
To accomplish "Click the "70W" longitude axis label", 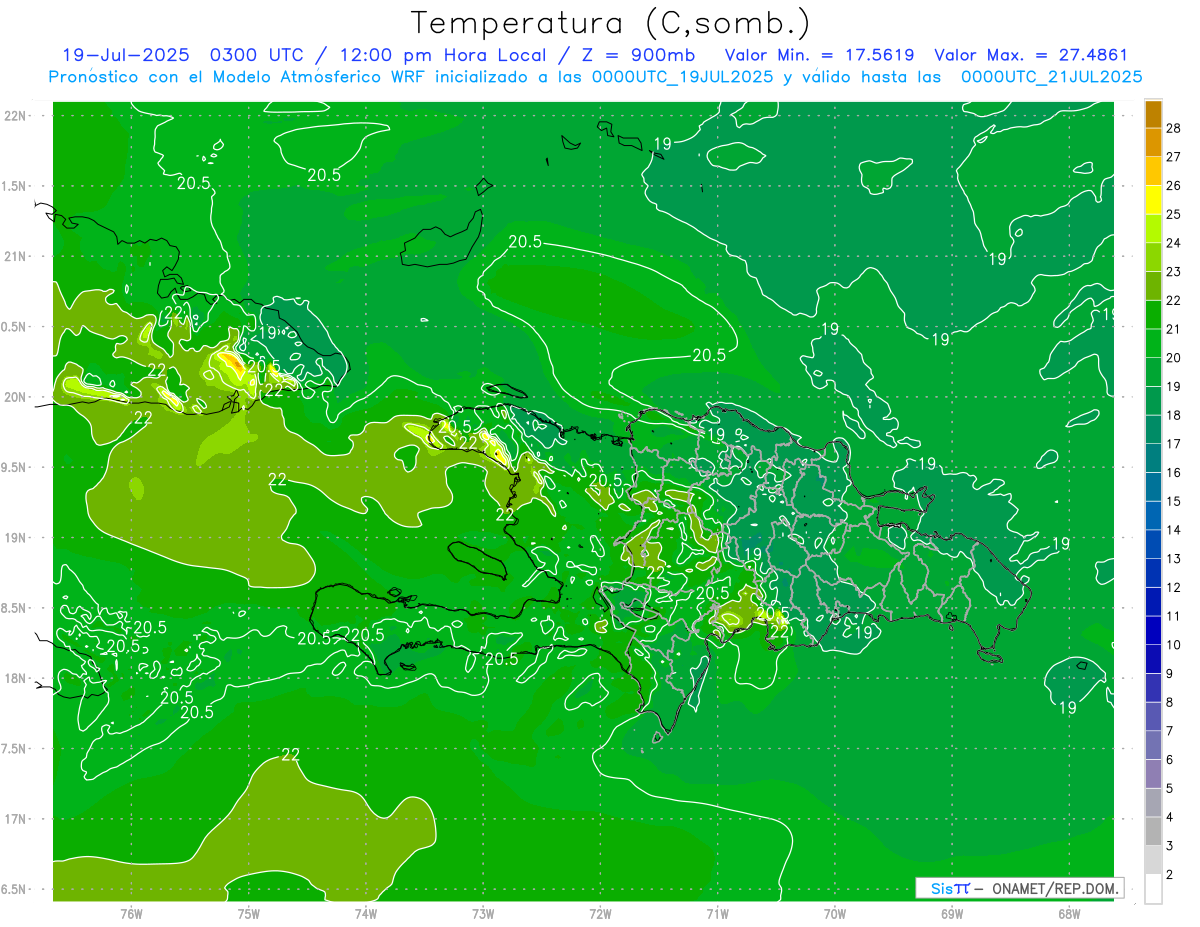I will coord(834,913).
